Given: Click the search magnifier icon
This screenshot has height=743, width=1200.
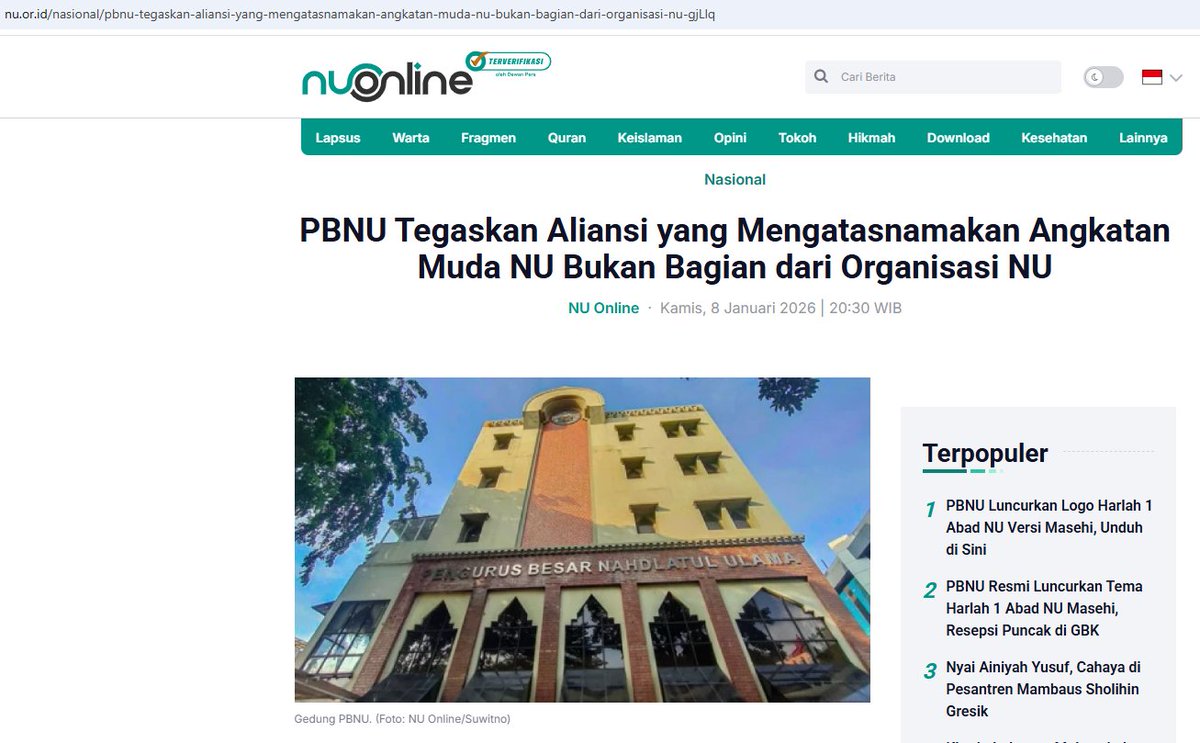Looking at the screenshot, I should (x=821, y=77).
